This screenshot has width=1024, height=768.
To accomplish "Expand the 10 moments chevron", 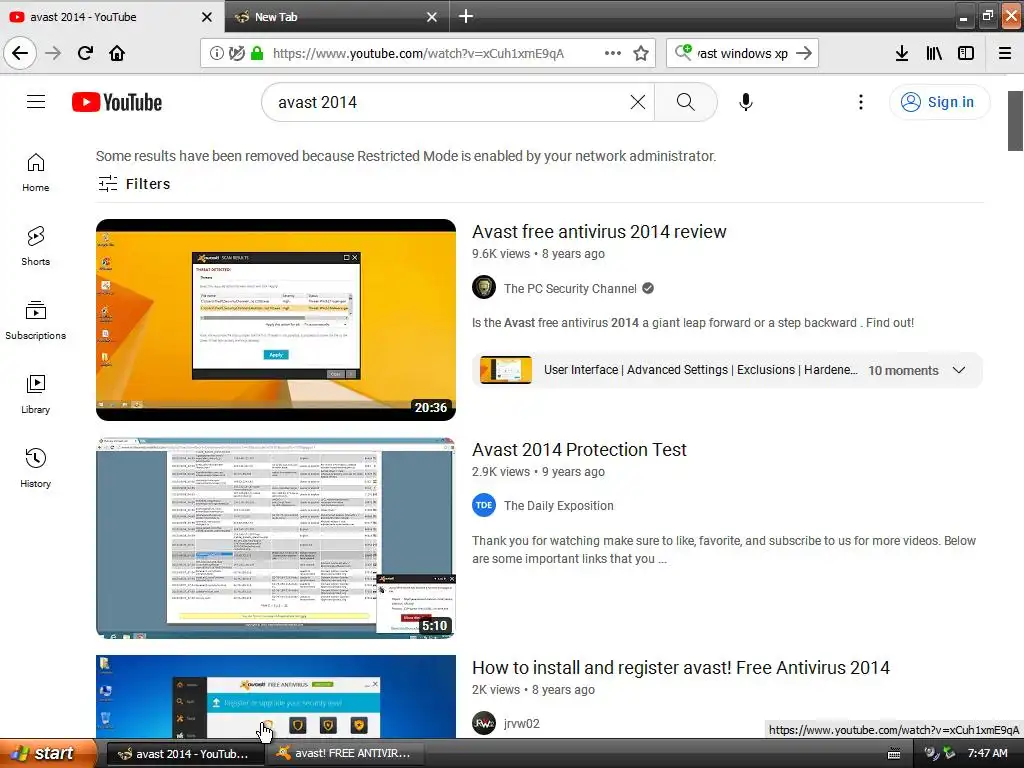I will coord(959,370).
